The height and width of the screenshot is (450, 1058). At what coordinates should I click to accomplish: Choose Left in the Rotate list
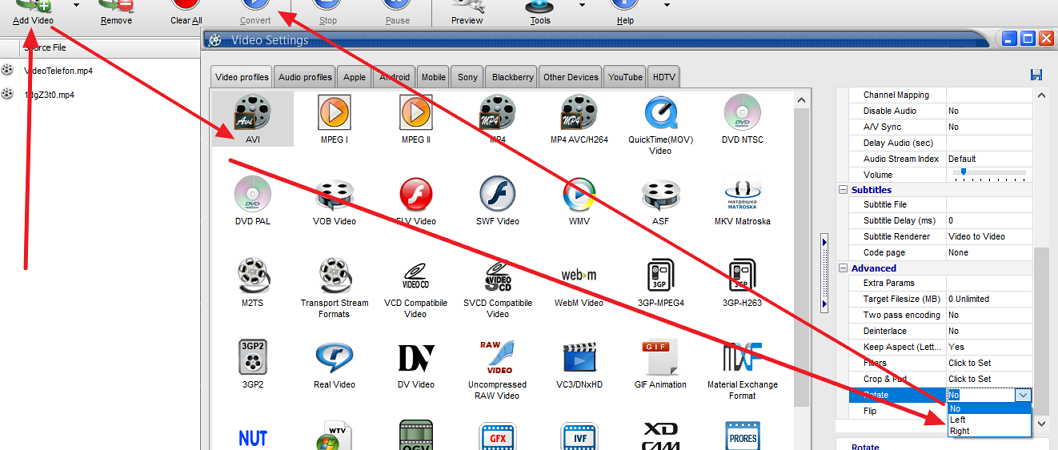tap(989, 420)
